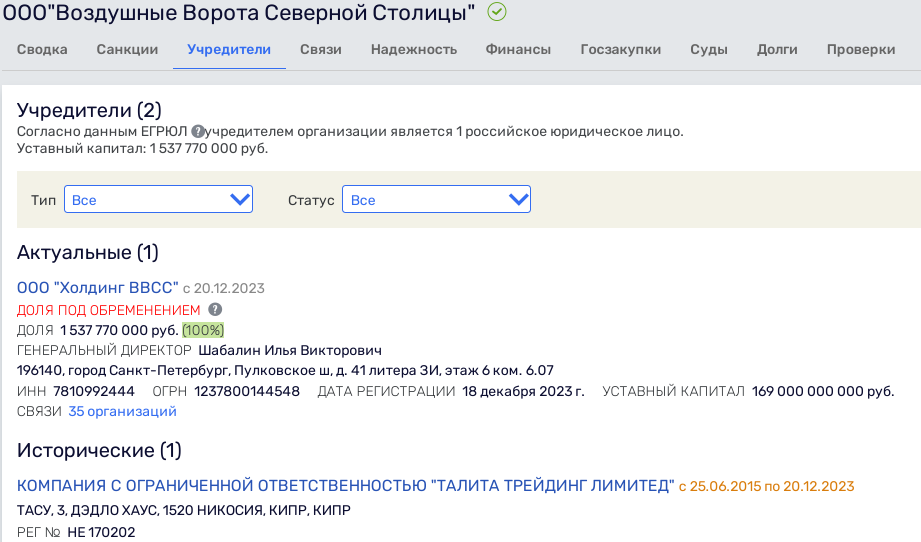Open the Тип dropdown
This screenshot has height=542, width=921.
click(x=159, y=200)
